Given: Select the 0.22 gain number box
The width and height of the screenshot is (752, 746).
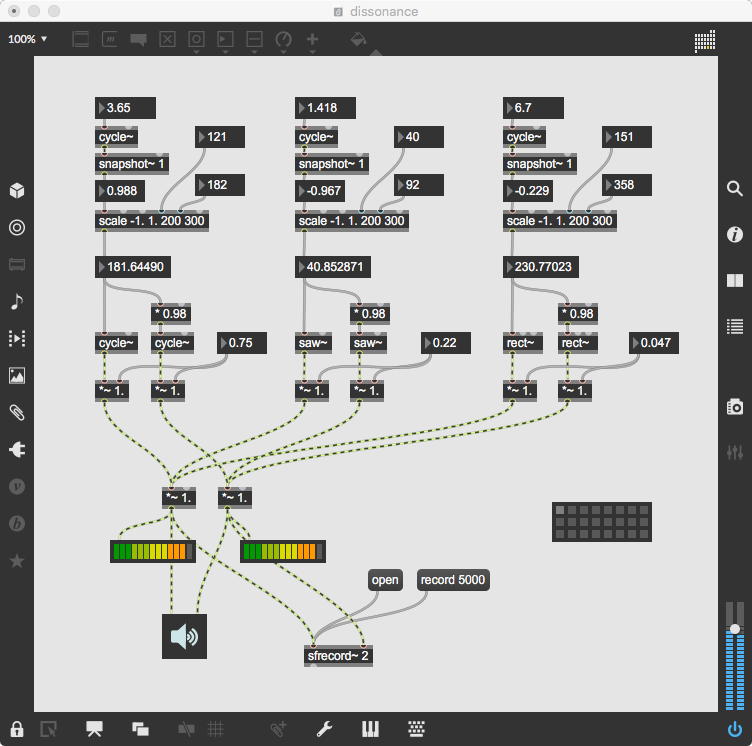Looking at the screenshot, I should (x=446, y=343).
